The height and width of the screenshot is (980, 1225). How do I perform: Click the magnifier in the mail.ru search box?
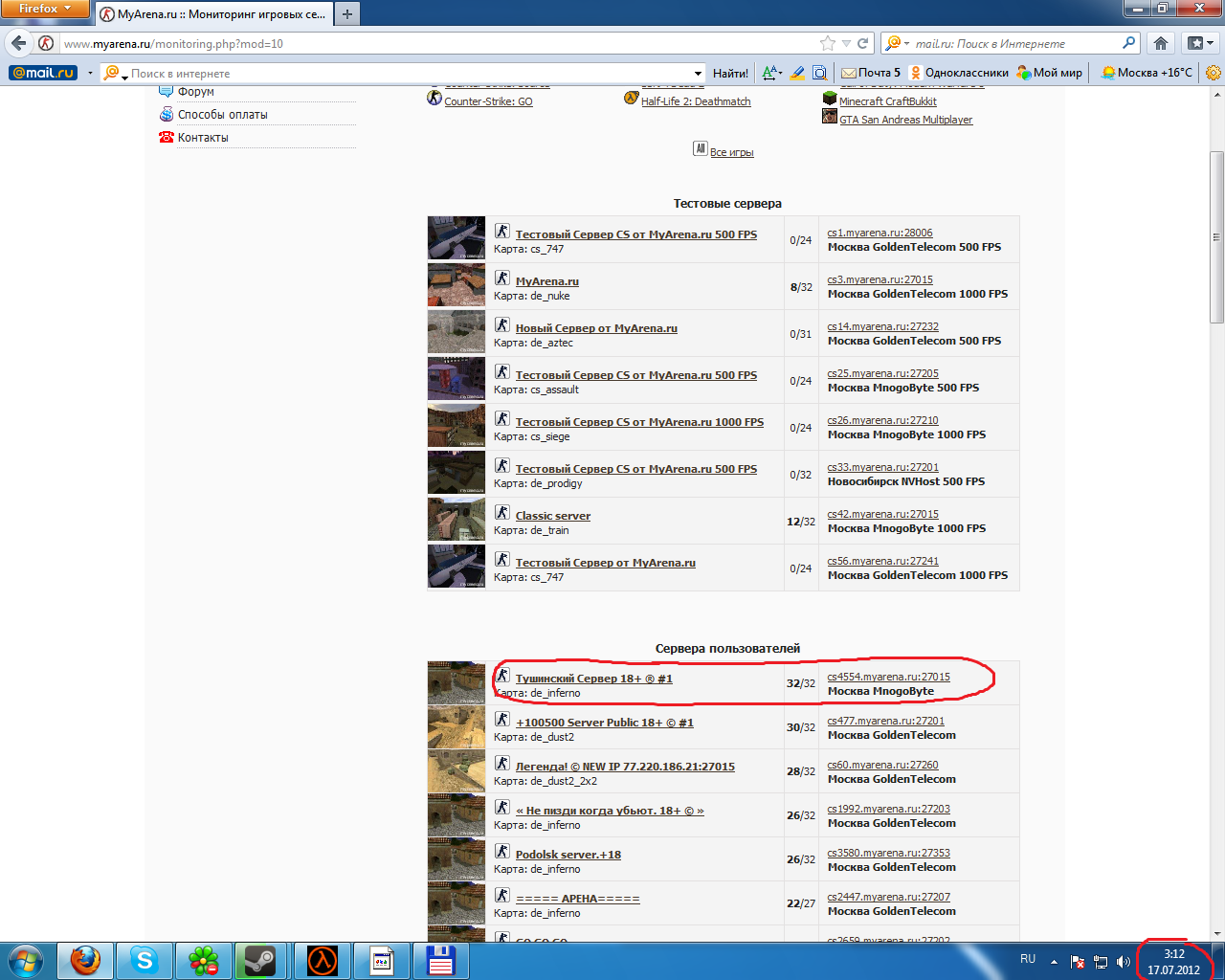tap(1129, 43)
